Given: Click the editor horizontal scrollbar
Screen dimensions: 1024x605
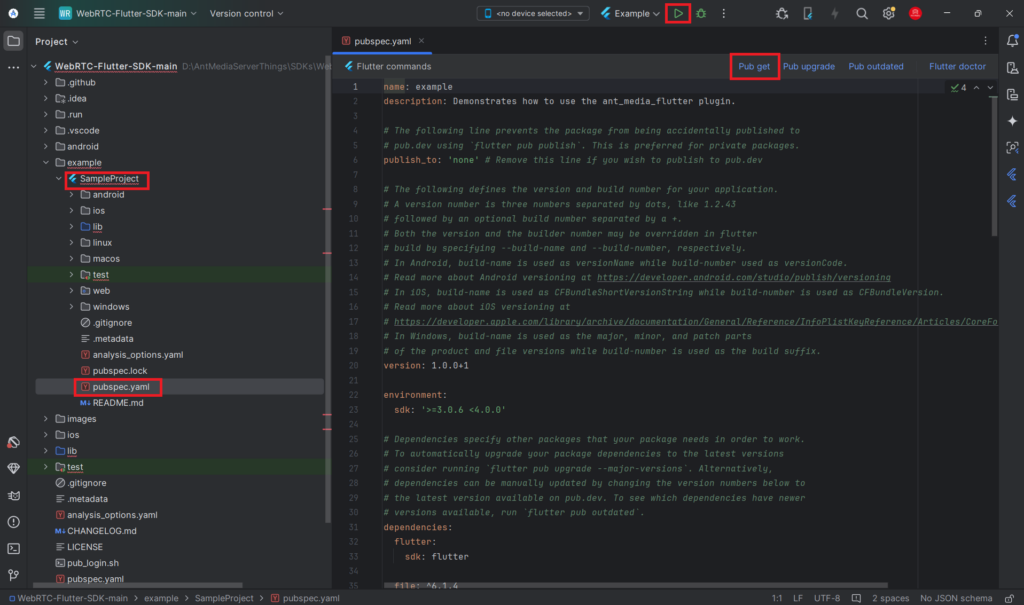Looking at the screenshot, I should [x=635, y=585].
